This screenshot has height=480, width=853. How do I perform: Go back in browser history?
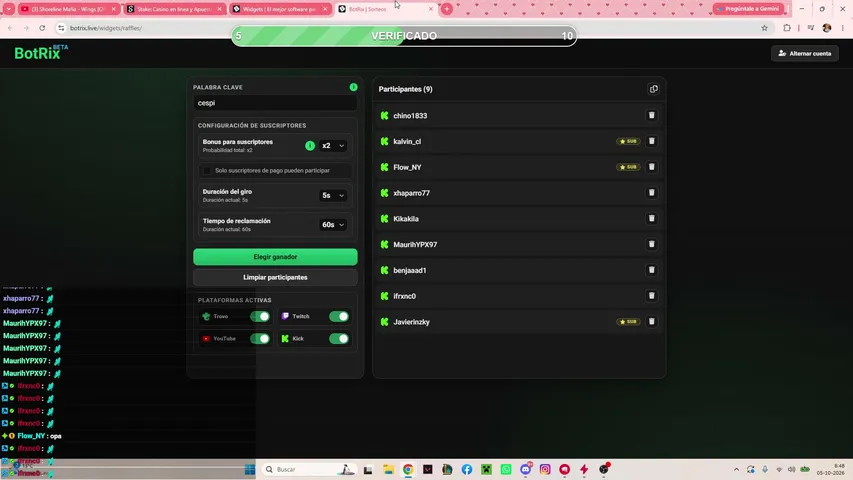[x=10, y=28]
